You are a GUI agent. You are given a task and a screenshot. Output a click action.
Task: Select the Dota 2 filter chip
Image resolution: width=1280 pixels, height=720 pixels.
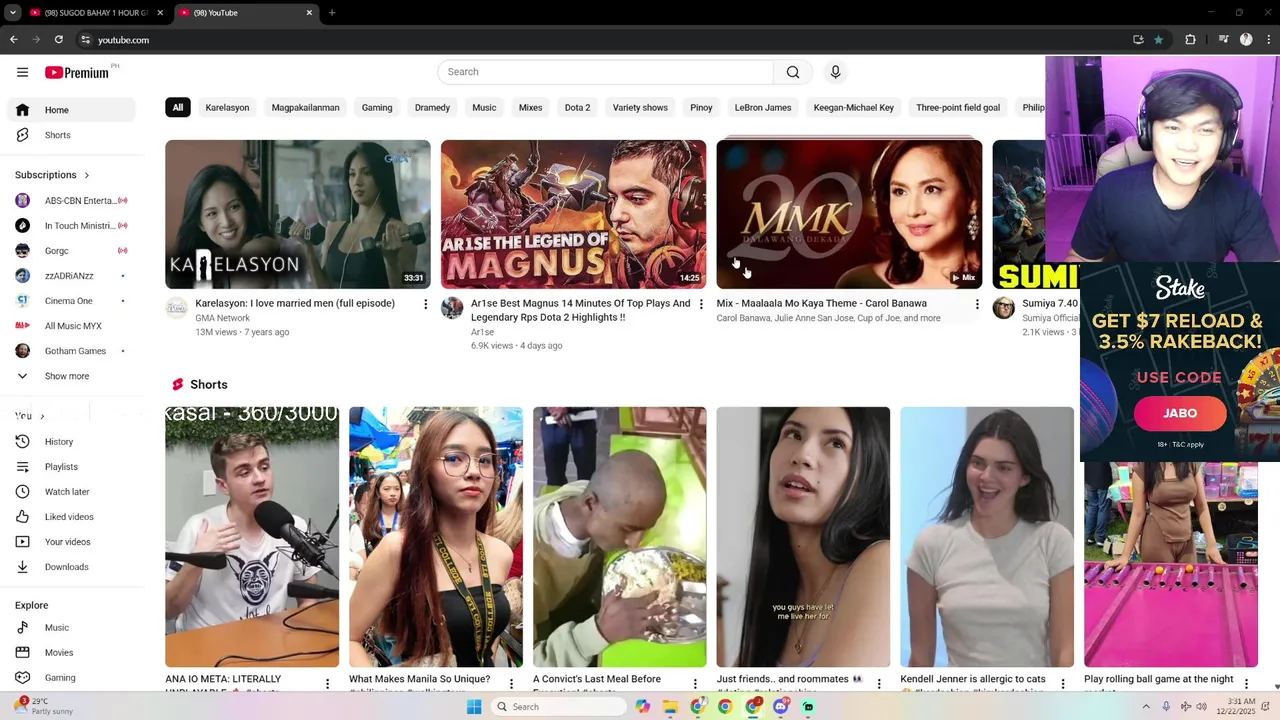(x=577, y=108)
